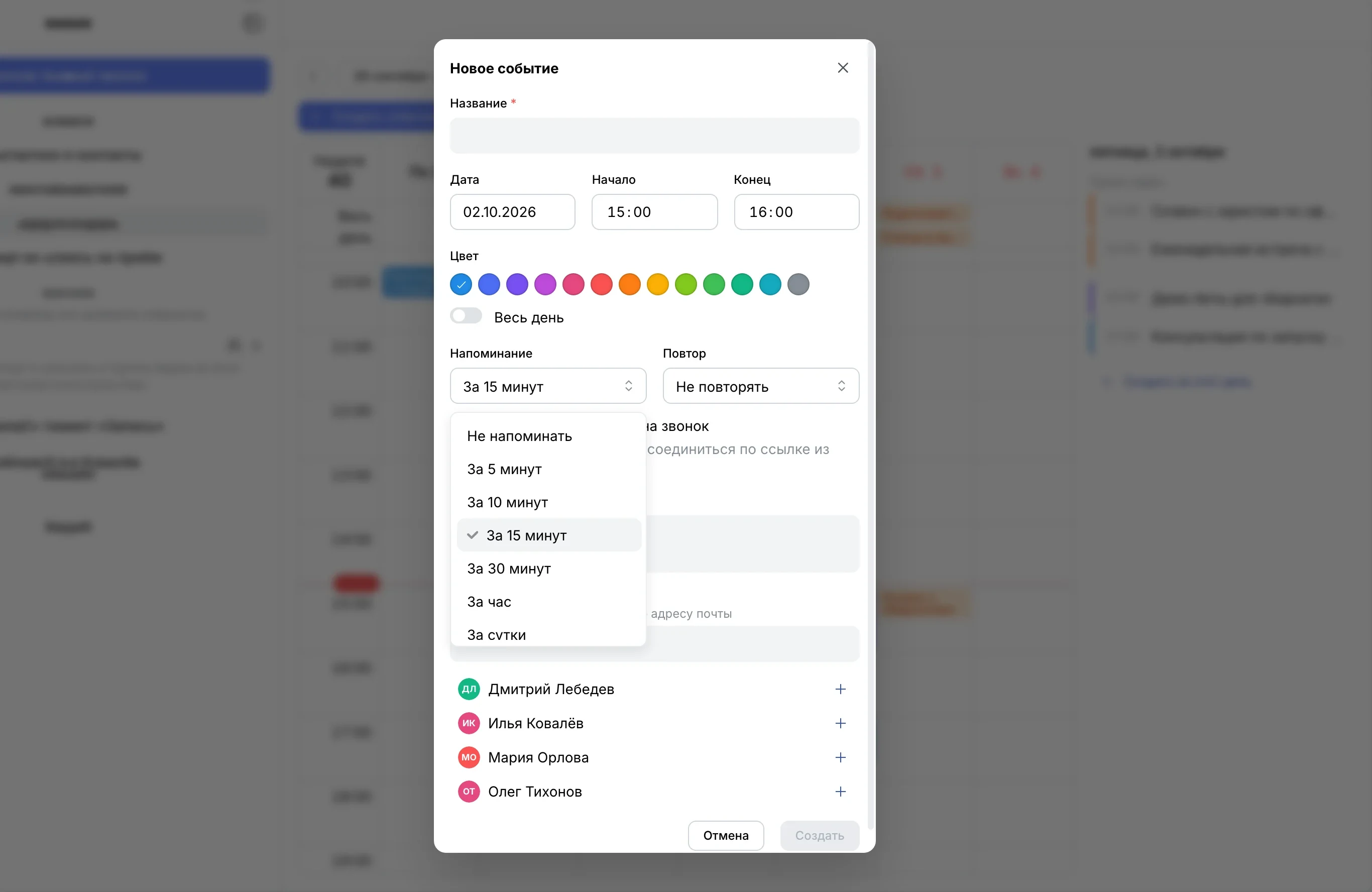Viewport: 1372px width, 892px height.
Task: Edit the Начало time 15:00
Action: pos(654,211)
